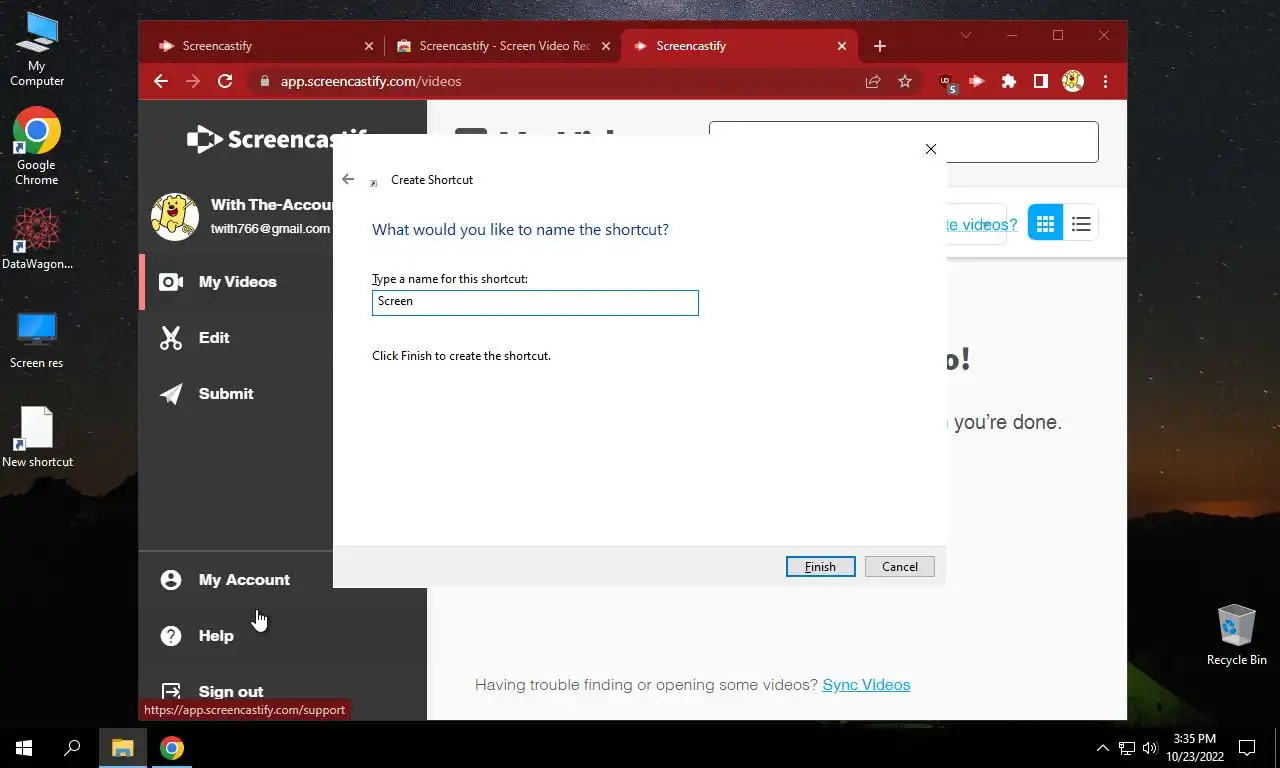Select DataWagon desktop shortcut
This screenshot has height=768, width=1280.
point(37,239)
